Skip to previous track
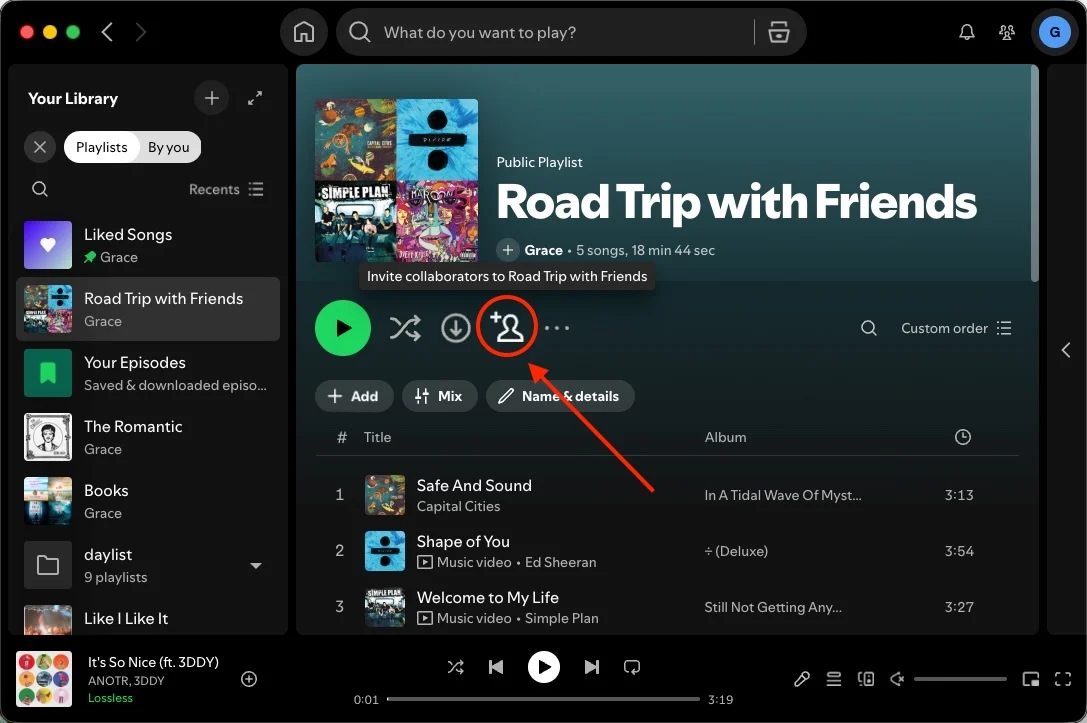 tap(496, 667)
